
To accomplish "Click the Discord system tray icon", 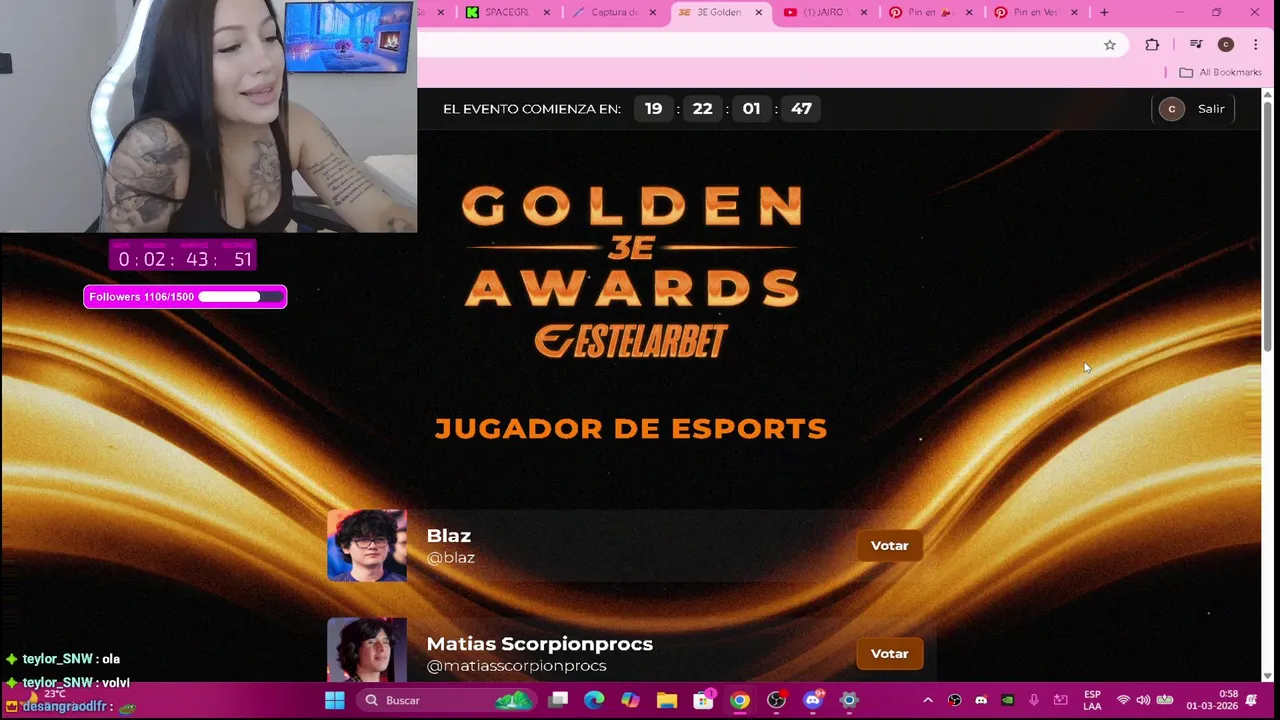I will (981, 700).
